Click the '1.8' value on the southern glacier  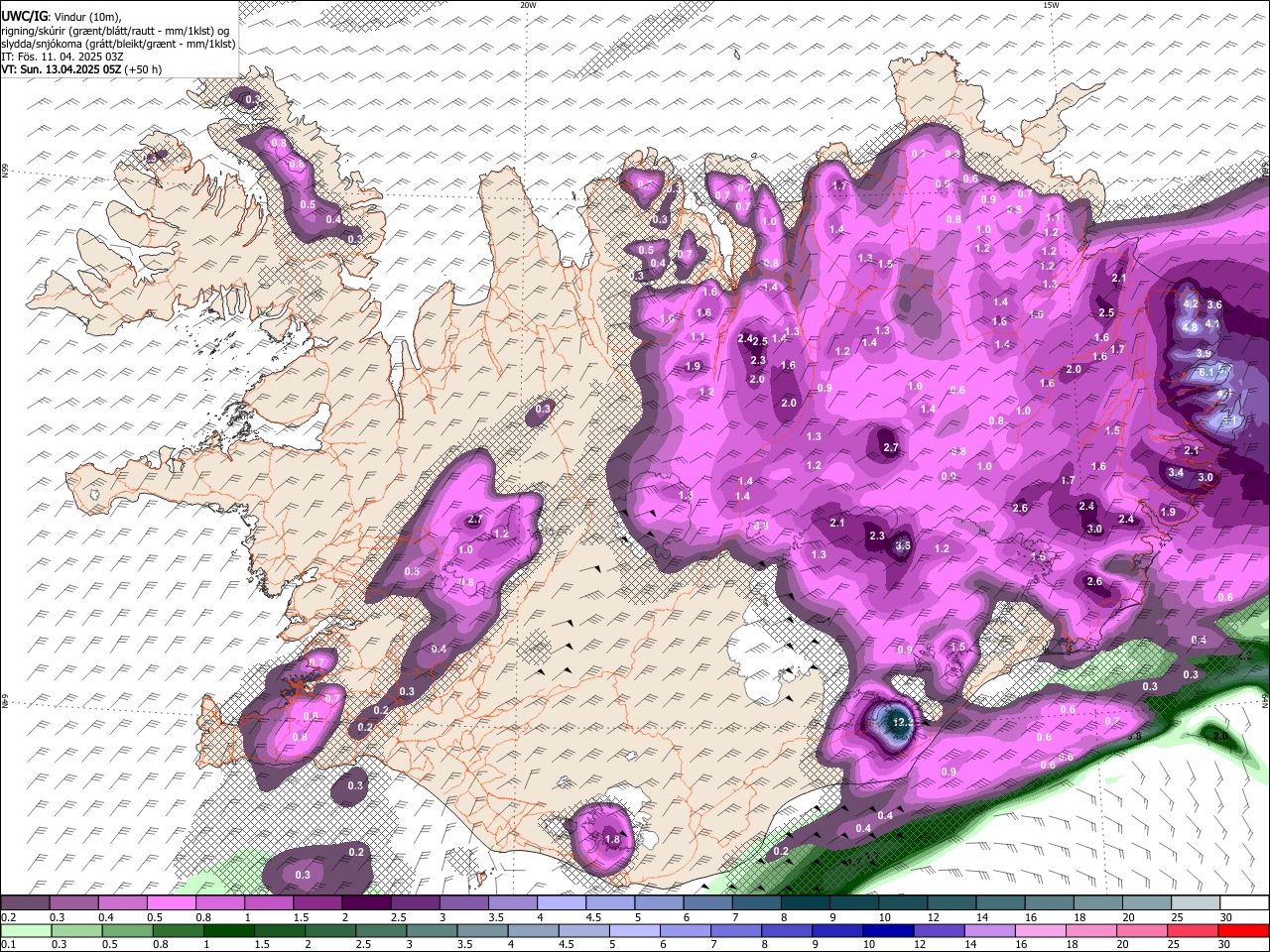(x=612, y=840)
